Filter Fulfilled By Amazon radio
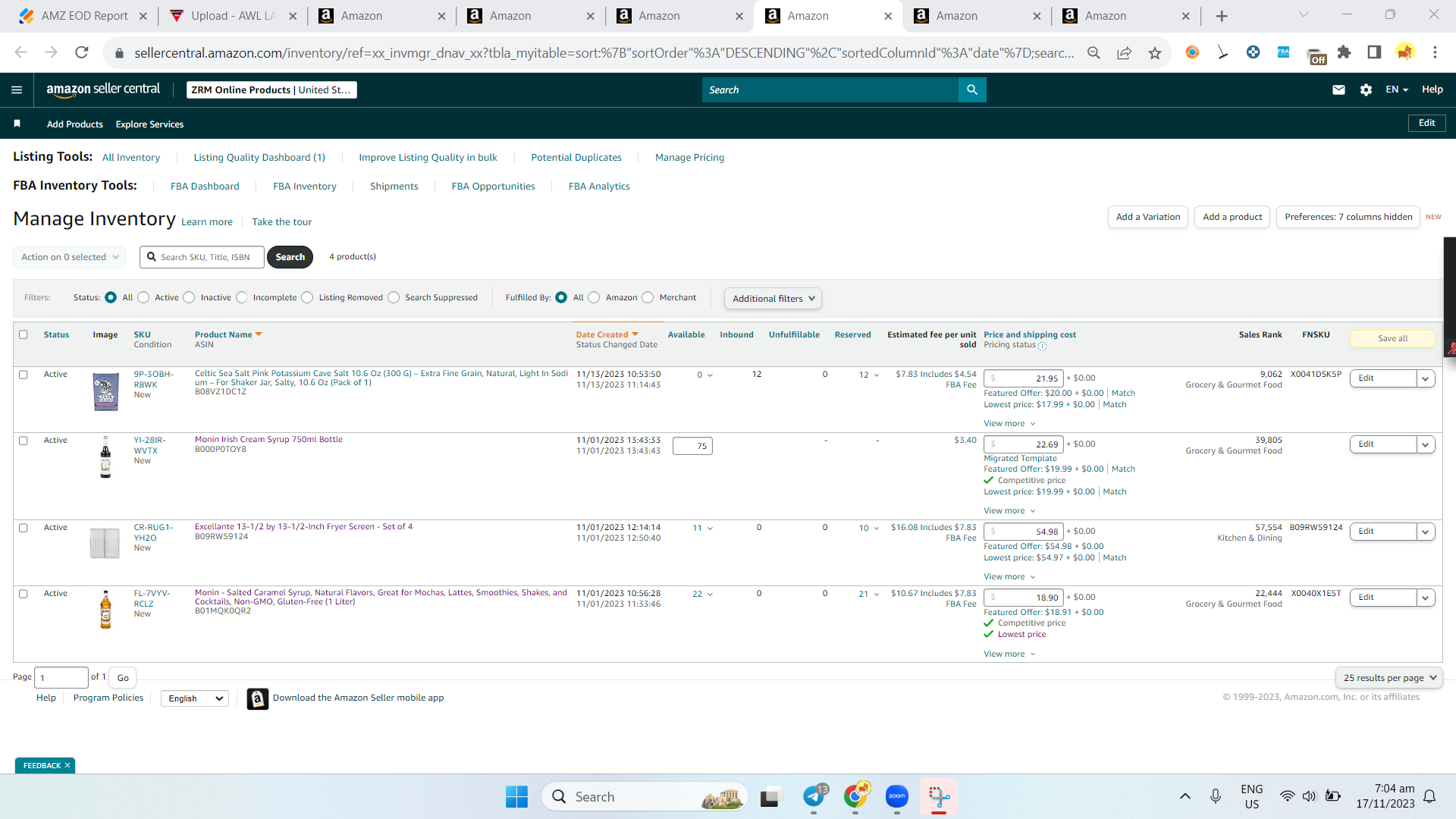This screenshot has height=819, width=1456. [594, 297]
